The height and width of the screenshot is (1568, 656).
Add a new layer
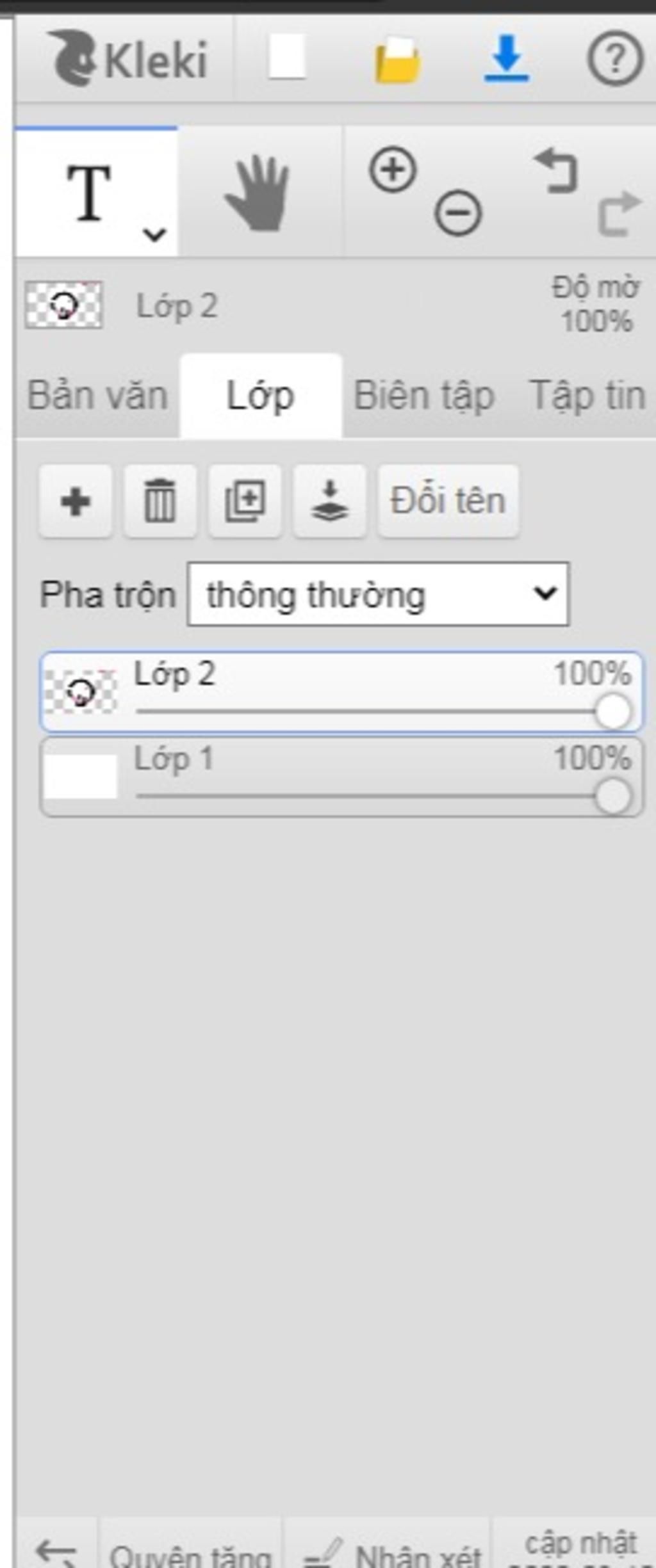[x=76, y=501]
